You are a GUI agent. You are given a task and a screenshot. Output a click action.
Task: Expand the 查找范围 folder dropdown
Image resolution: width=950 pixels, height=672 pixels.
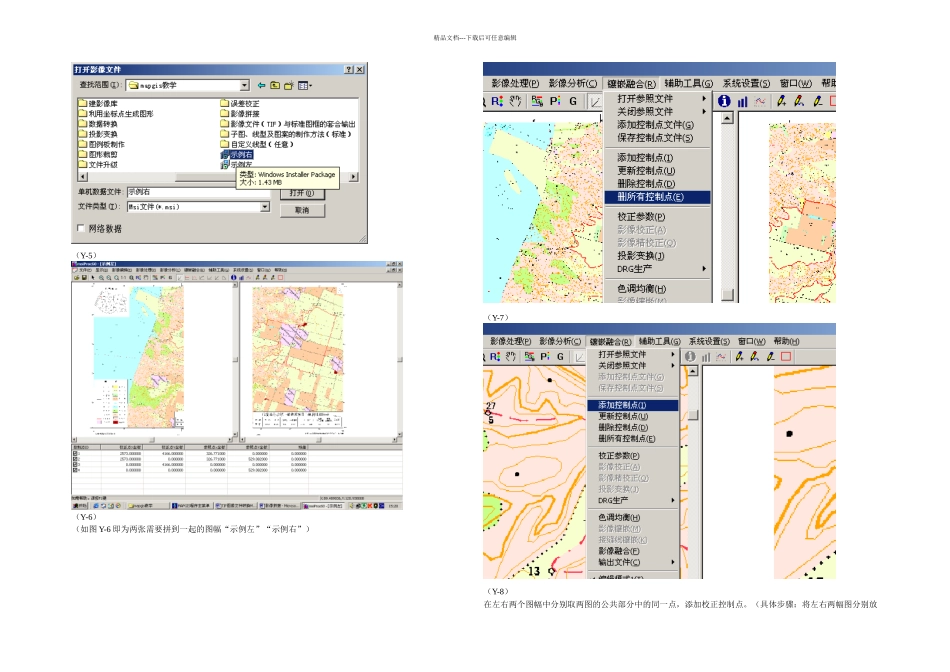click(x=244, y=86)
